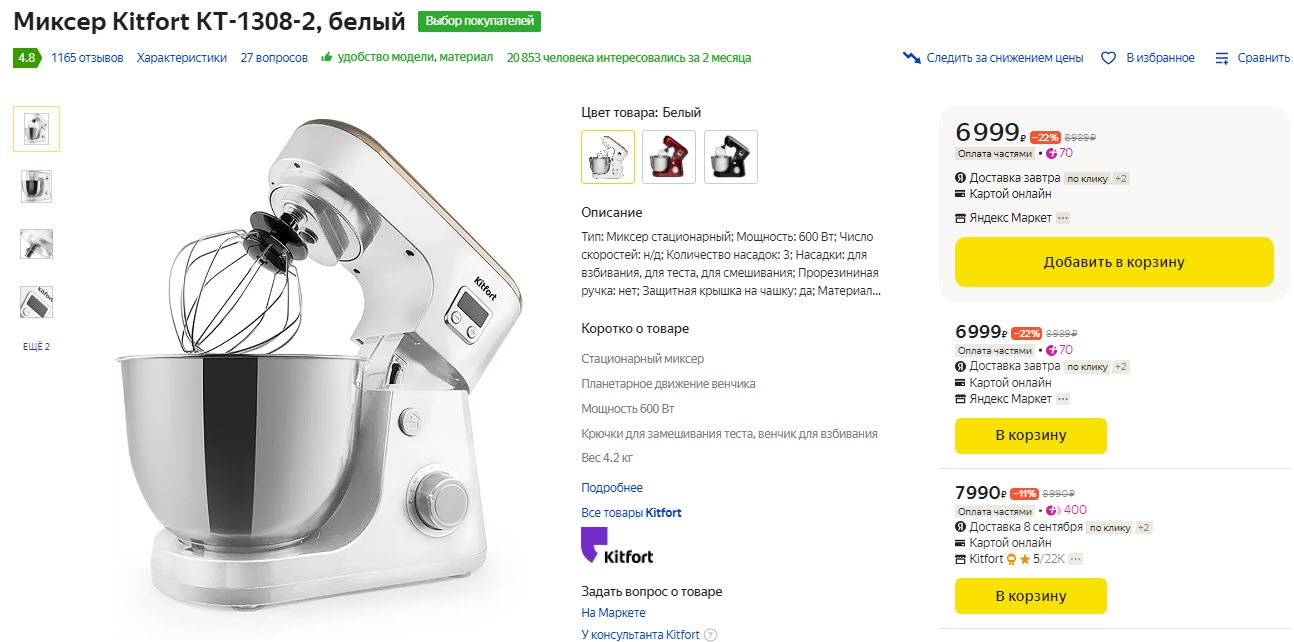1294x642 pixels.
Task: Click the Kitfort brand logo
Action: (x=617, y=547)
